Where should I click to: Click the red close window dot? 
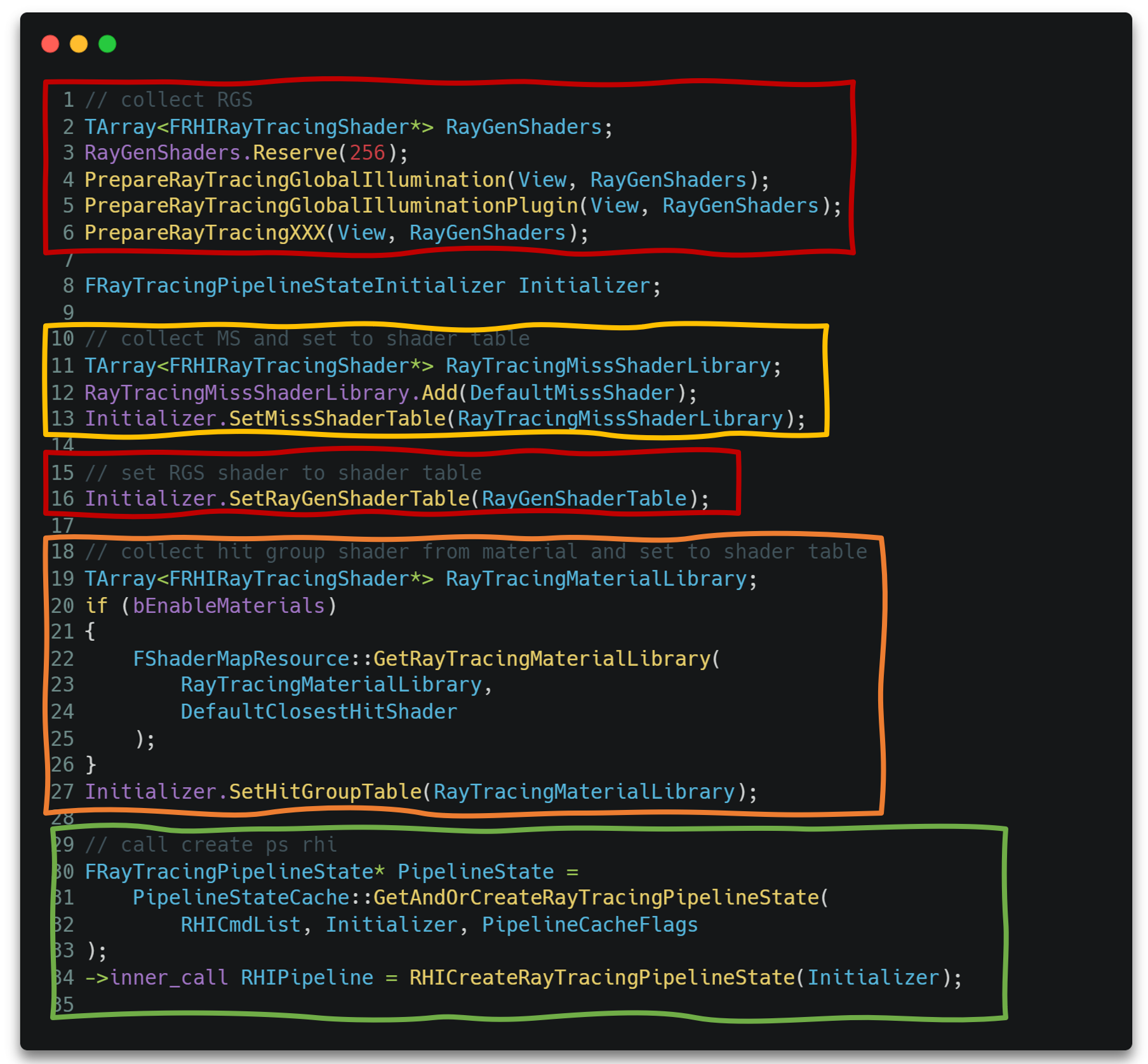click(x=50, y=44)
